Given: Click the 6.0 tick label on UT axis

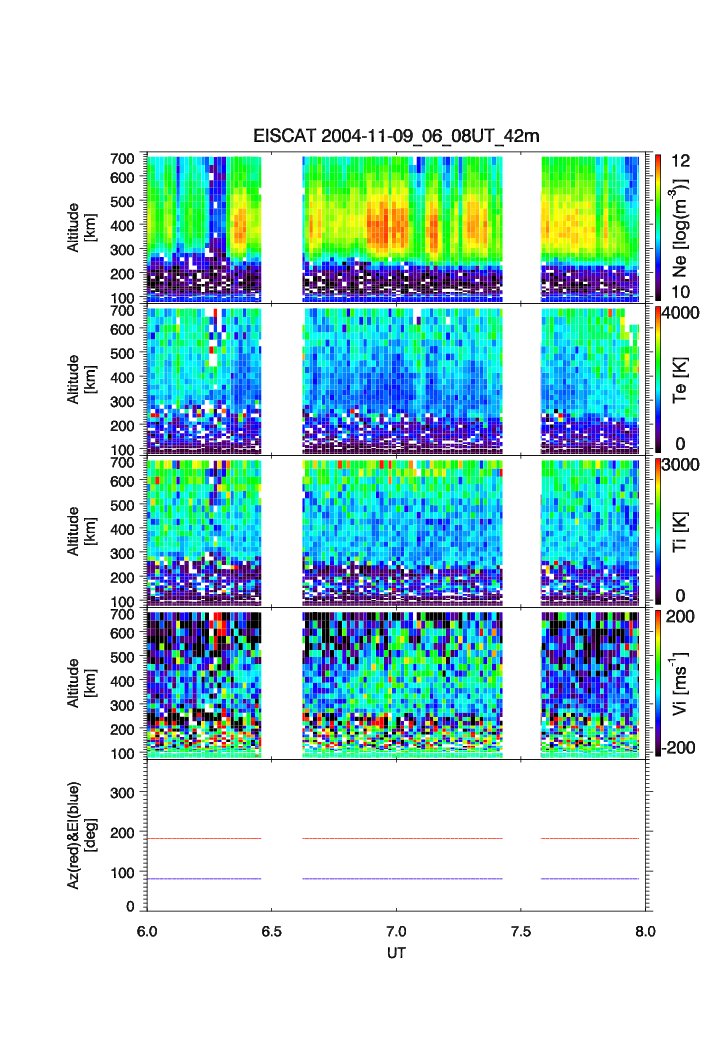Looking at the screenshot, I should click(x=147, y=930).
